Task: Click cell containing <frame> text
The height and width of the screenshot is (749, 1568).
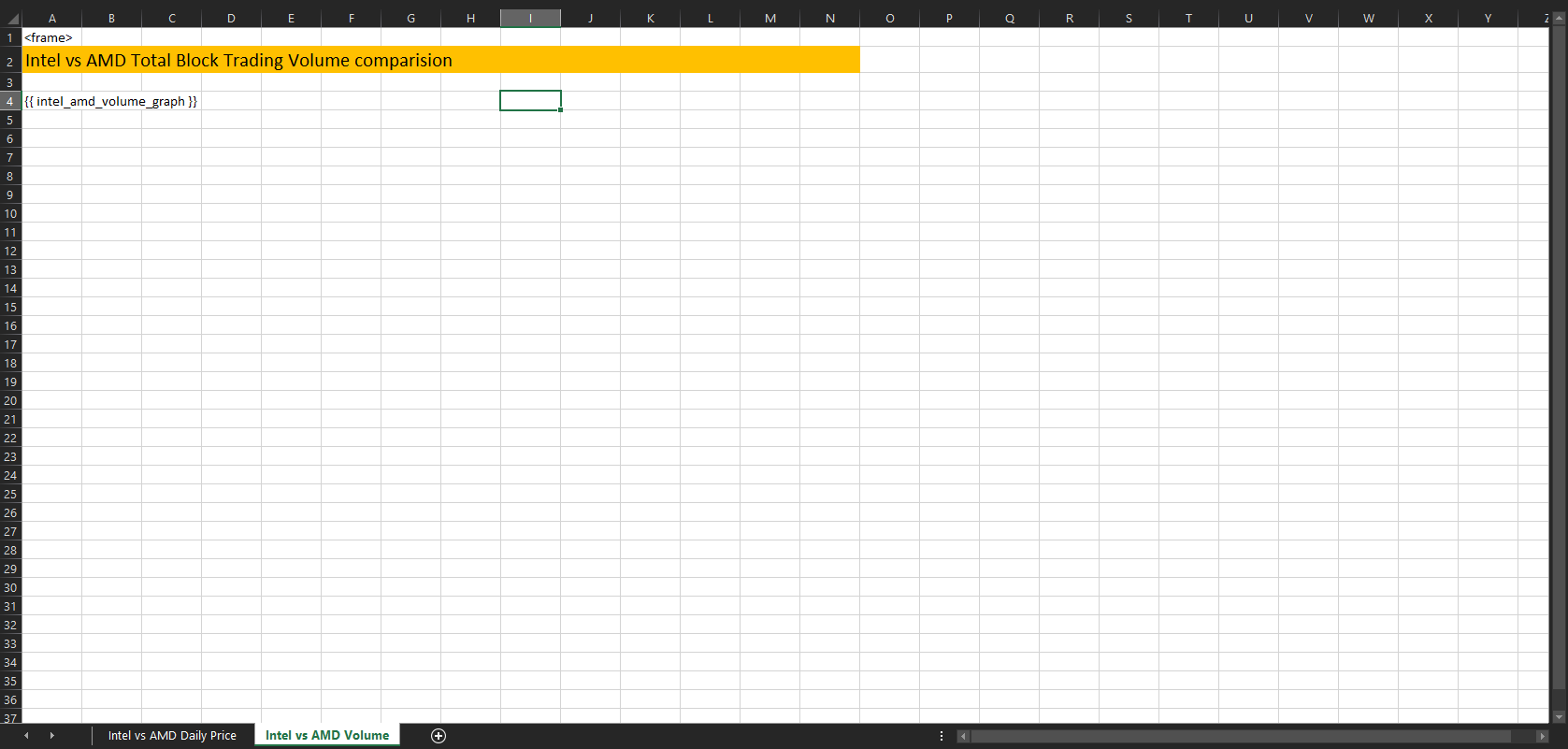Action: pos(52,37)
